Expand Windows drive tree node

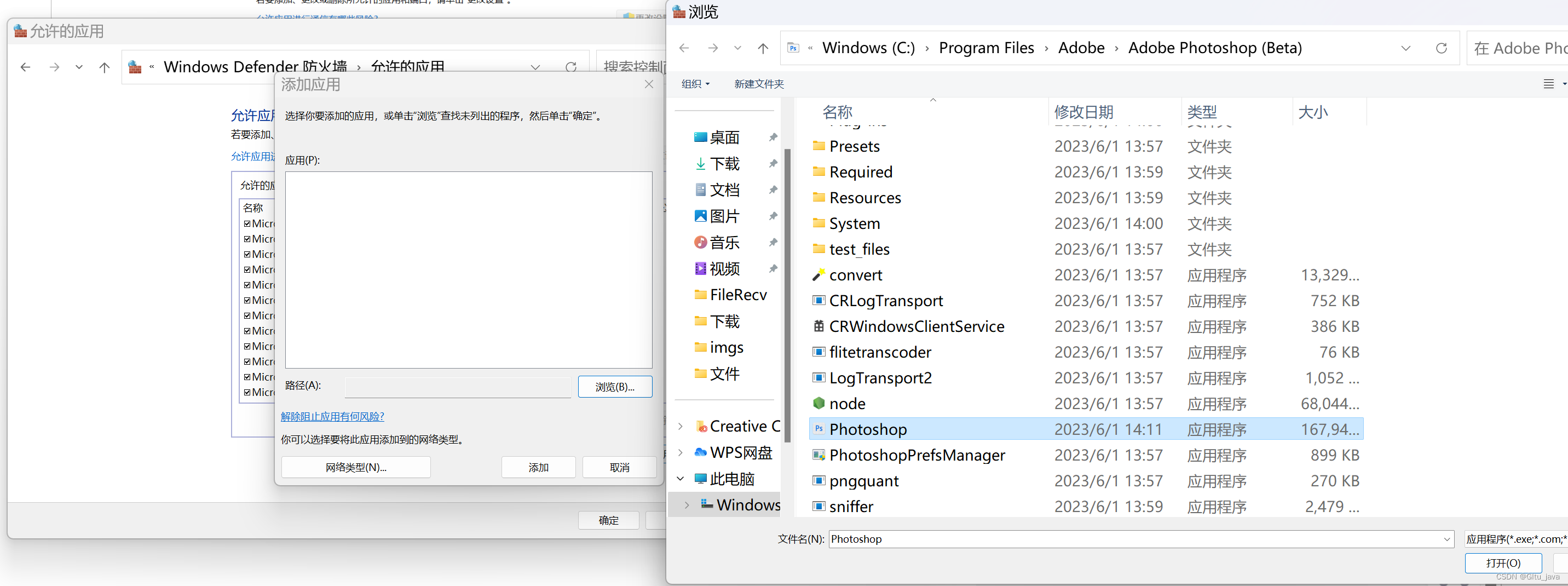pyautogui.click(x=687, y=505)
